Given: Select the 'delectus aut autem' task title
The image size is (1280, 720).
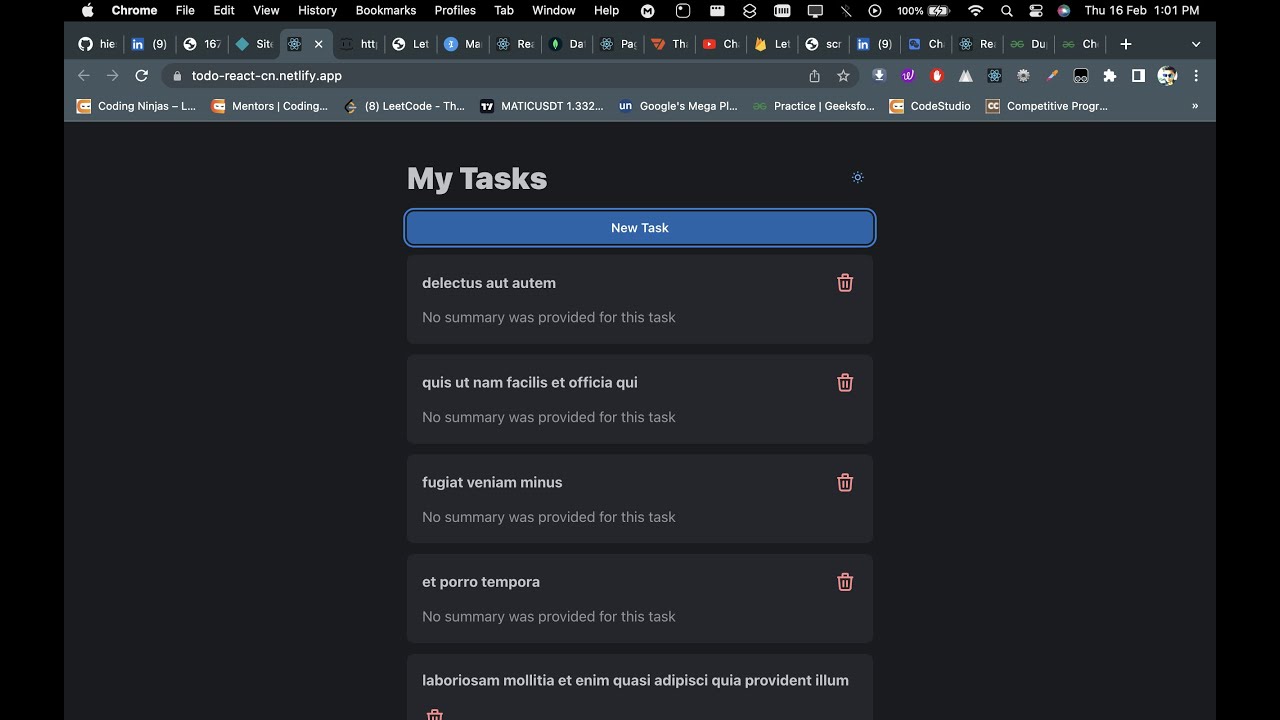Looking at the screenshot, I should click(489, 283).
